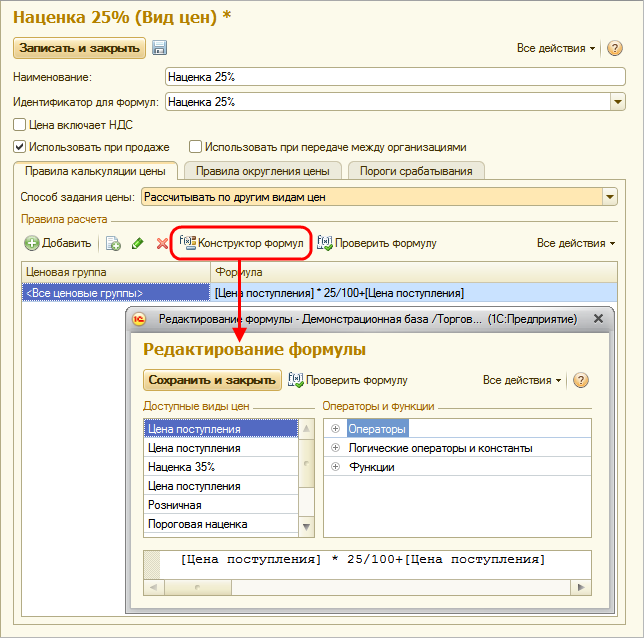Expand the Функции tree node
This screenshot has height=638, width=644.
pyautogui.click(x=336, y=467)
